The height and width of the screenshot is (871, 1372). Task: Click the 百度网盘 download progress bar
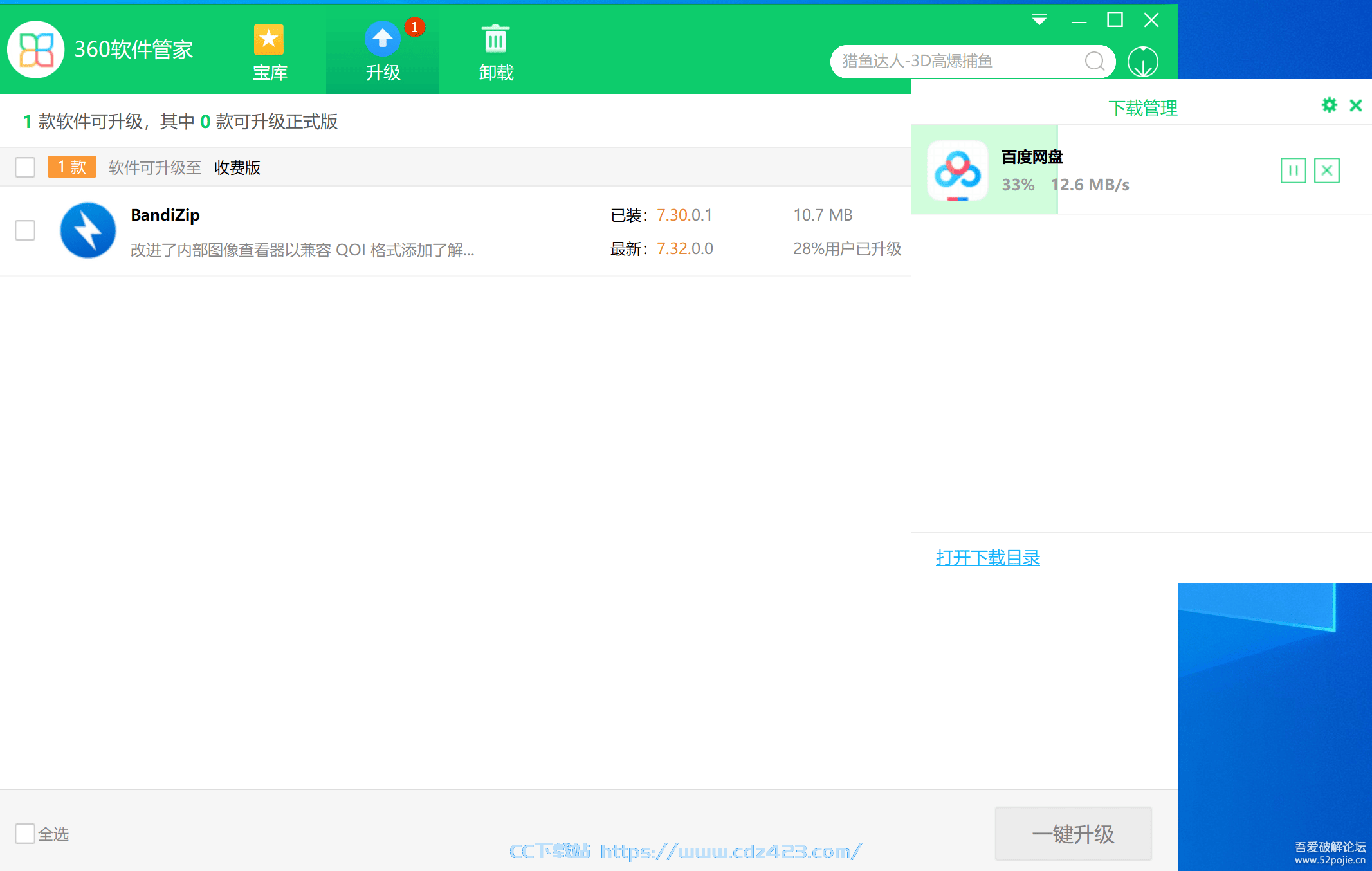[985, 170]
